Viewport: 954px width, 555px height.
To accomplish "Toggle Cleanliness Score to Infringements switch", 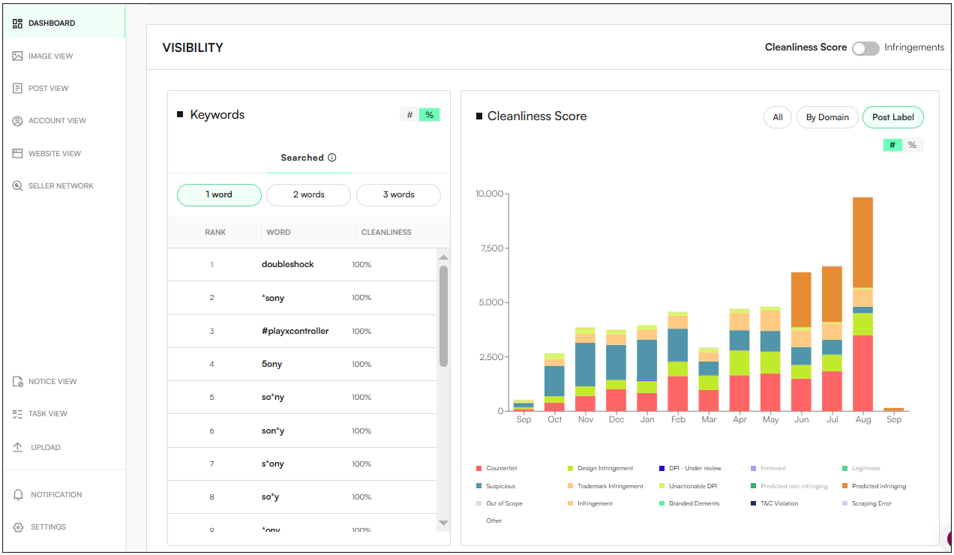I will pyautogui.click(x=865, y=48).
